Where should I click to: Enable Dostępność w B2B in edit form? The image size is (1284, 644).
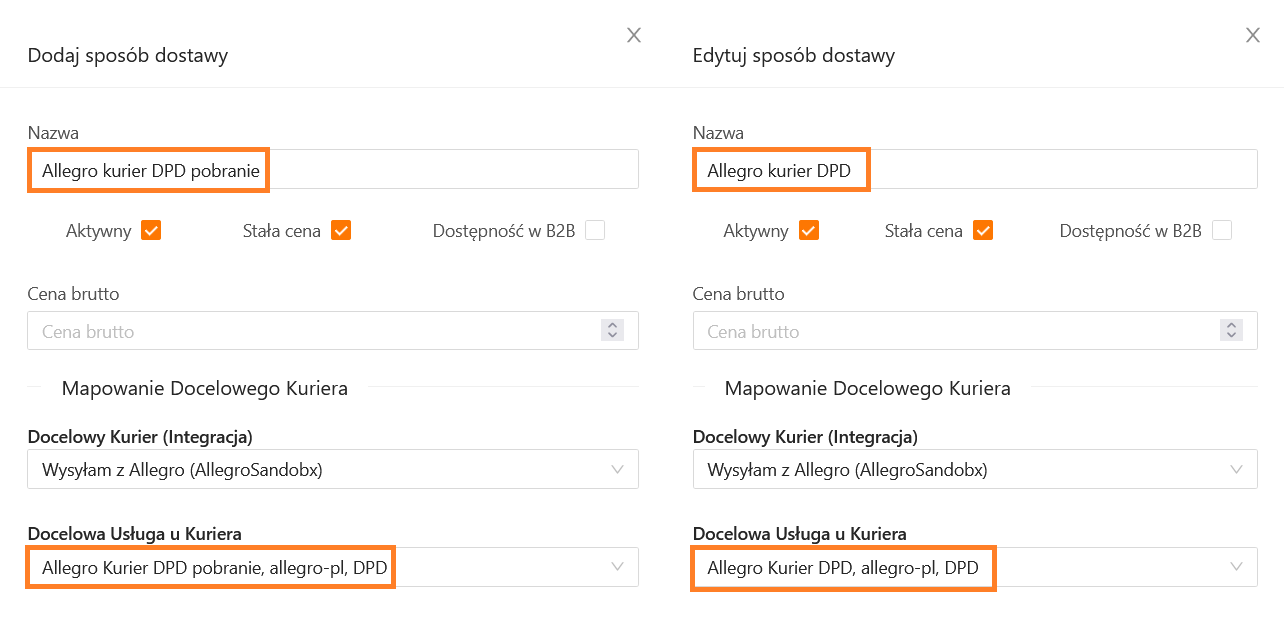coord(1221,231)
